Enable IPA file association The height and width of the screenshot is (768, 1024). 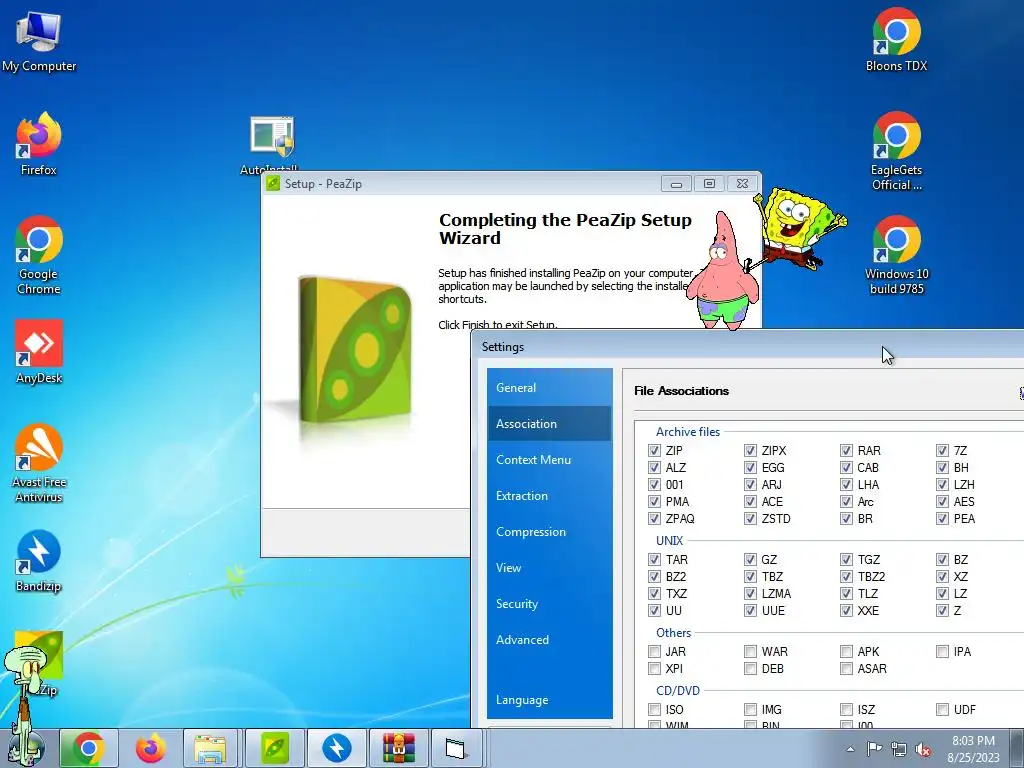(x=942, y=651)
